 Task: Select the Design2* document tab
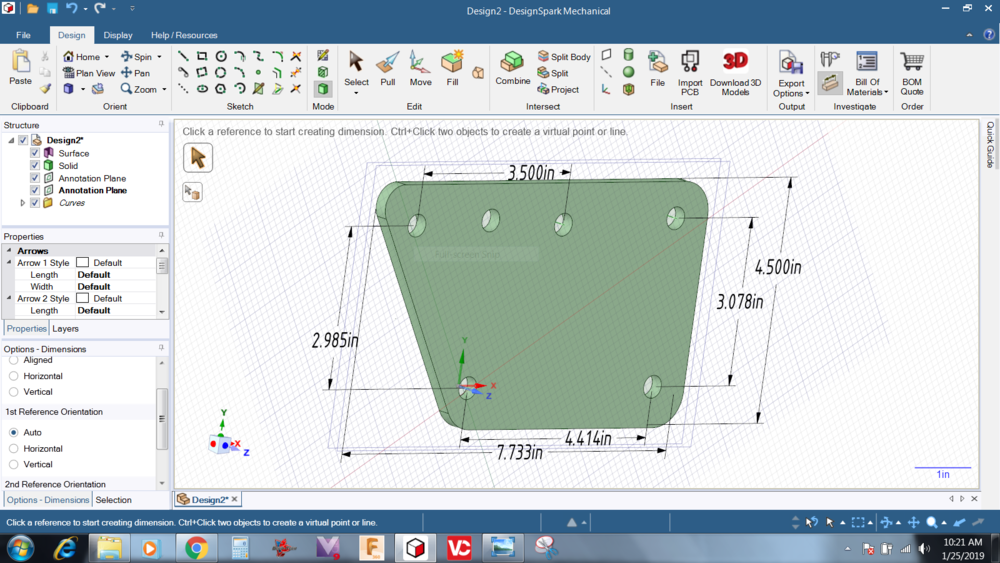[x=209, y=499]
